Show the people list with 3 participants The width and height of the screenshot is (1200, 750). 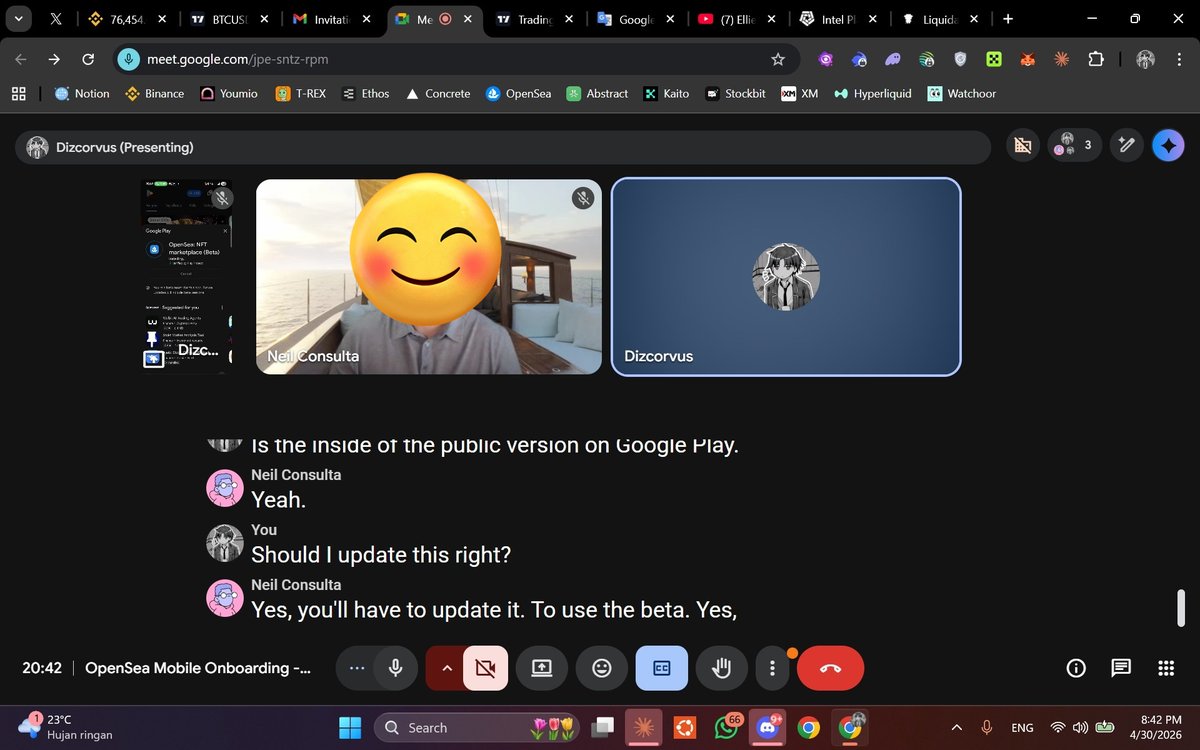(x=1075, y=146)
